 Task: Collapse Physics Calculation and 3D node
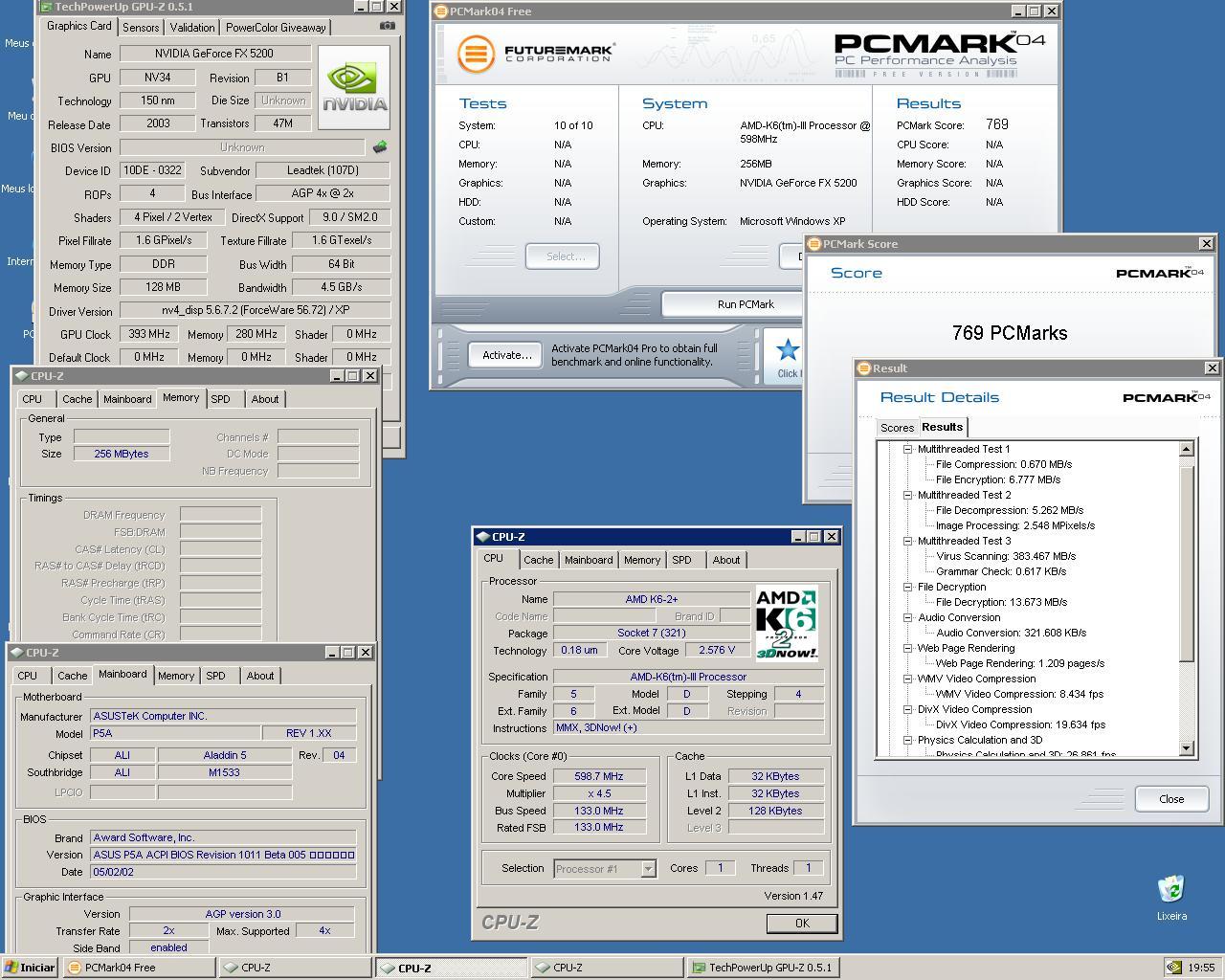[907, 740]
